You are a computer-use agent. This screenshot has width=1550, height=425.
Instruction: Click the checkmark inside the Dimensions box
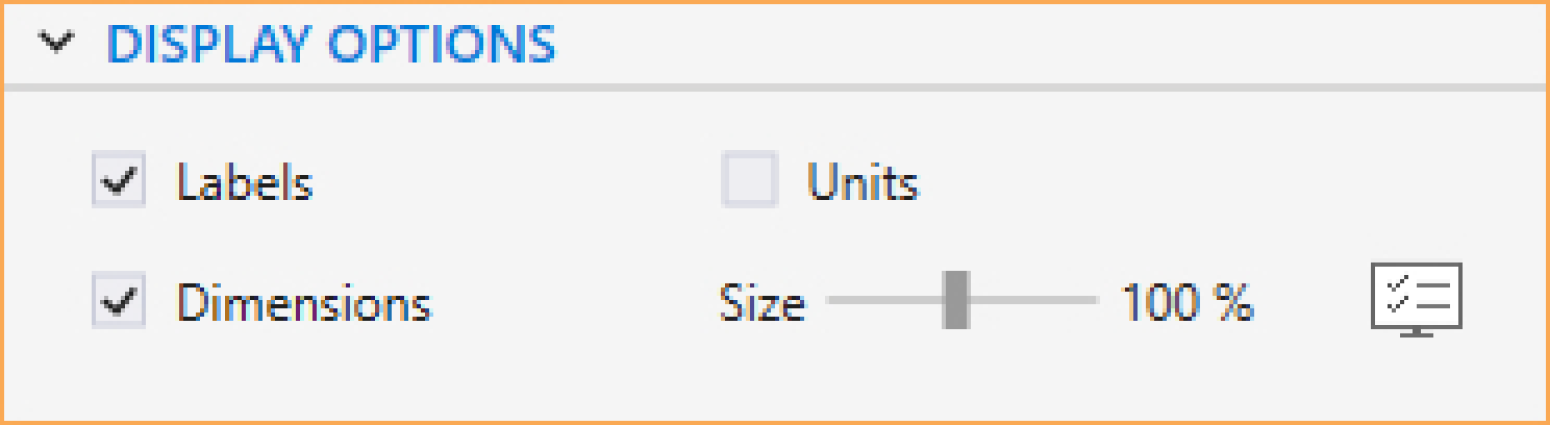pyautogui.click(x=119, y=301)
